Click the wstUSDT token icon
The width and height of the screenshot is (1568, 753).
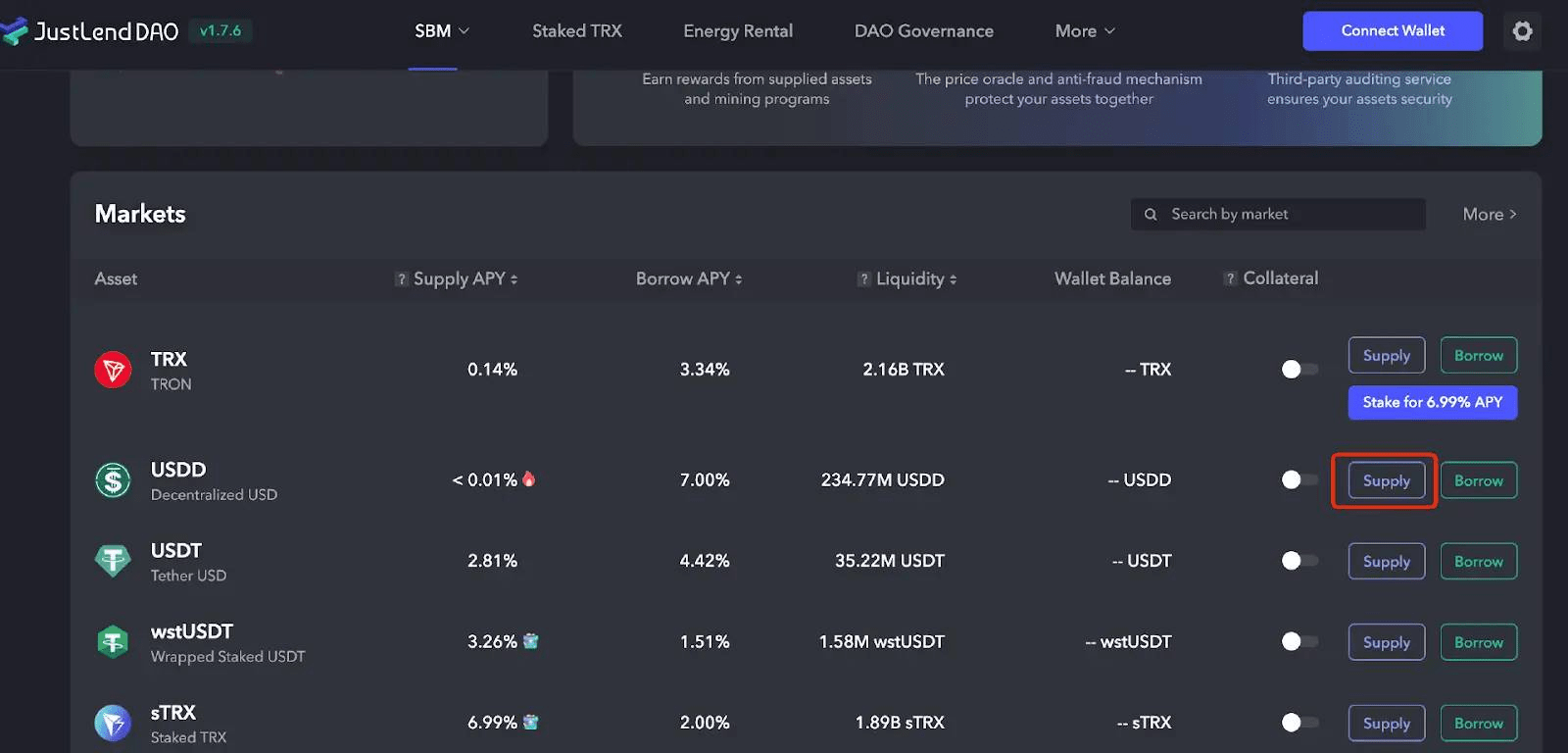tap(113, 642)
